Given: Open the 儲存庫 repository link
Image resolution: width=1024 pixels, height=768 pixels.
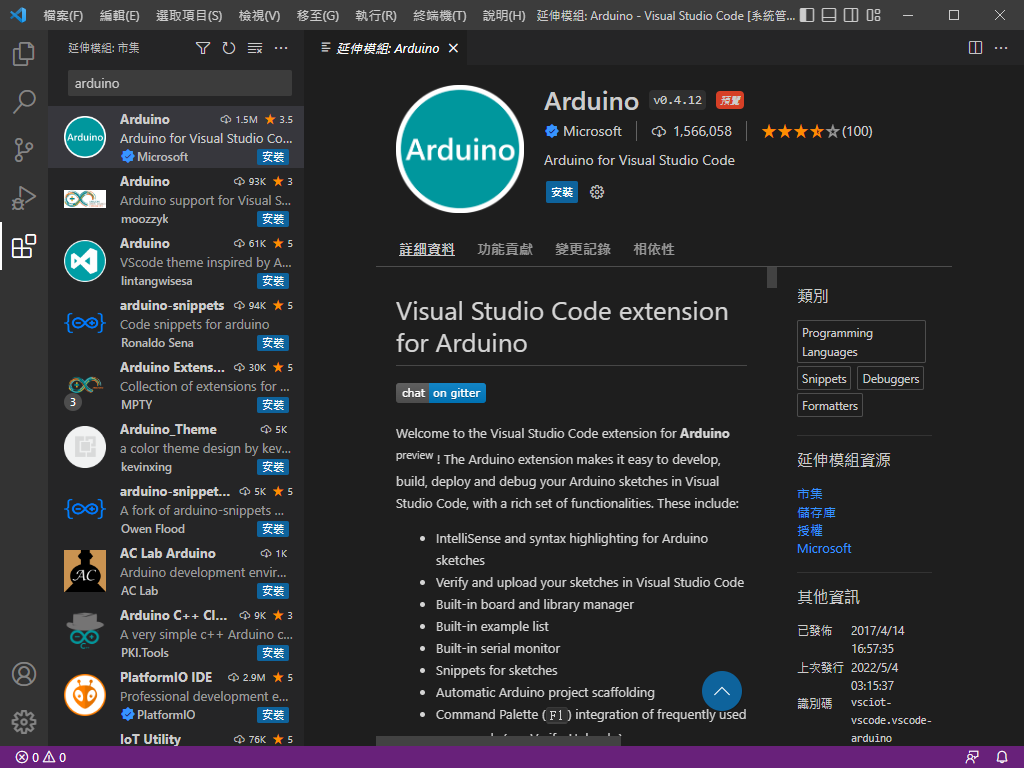Looking at the screenshot, I should 816,512.
